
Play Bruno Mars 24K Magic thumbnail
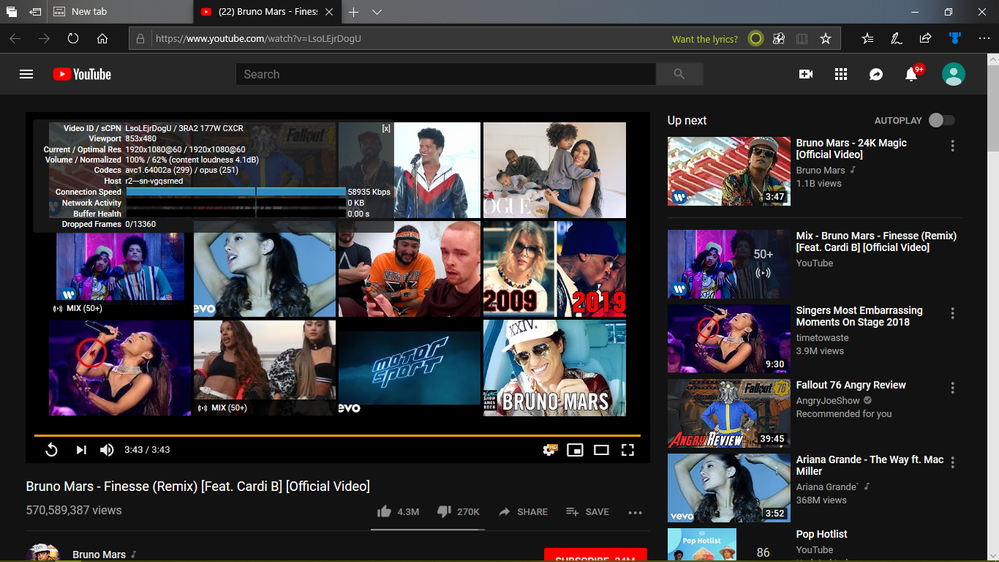pos(729,171)
